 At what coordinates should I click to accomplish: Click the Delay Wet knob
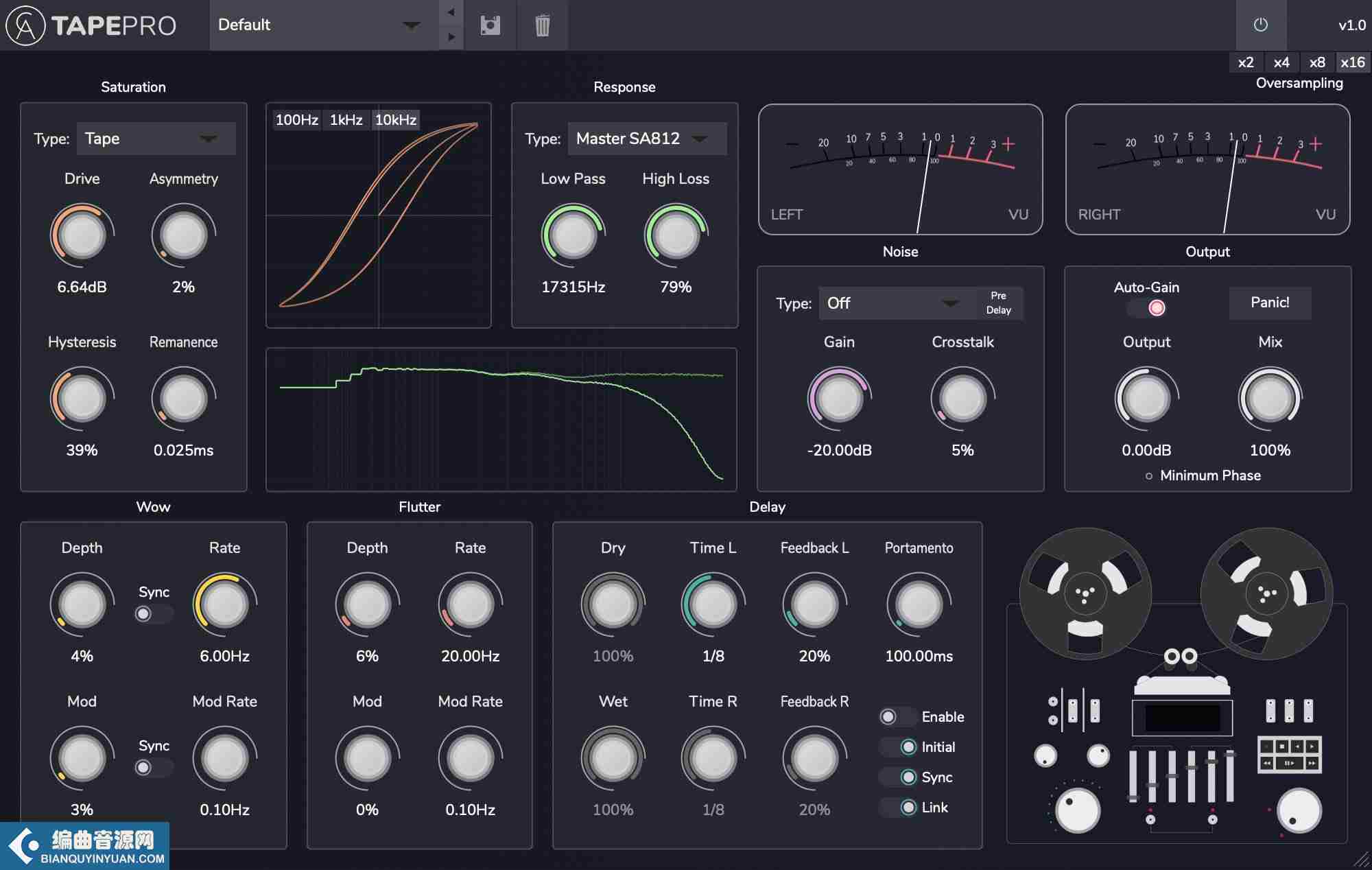[x=613, y=759]
